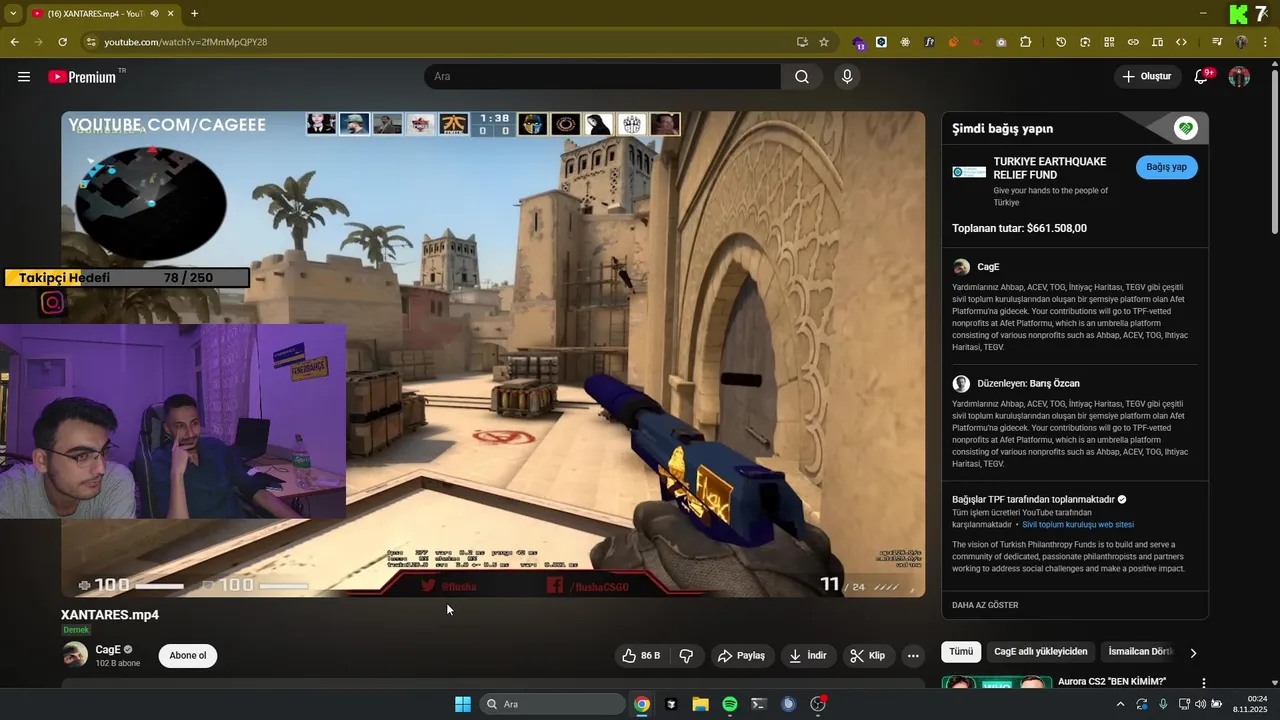Close the XANTARES.mp4 browser tab

tap(171, 14)
